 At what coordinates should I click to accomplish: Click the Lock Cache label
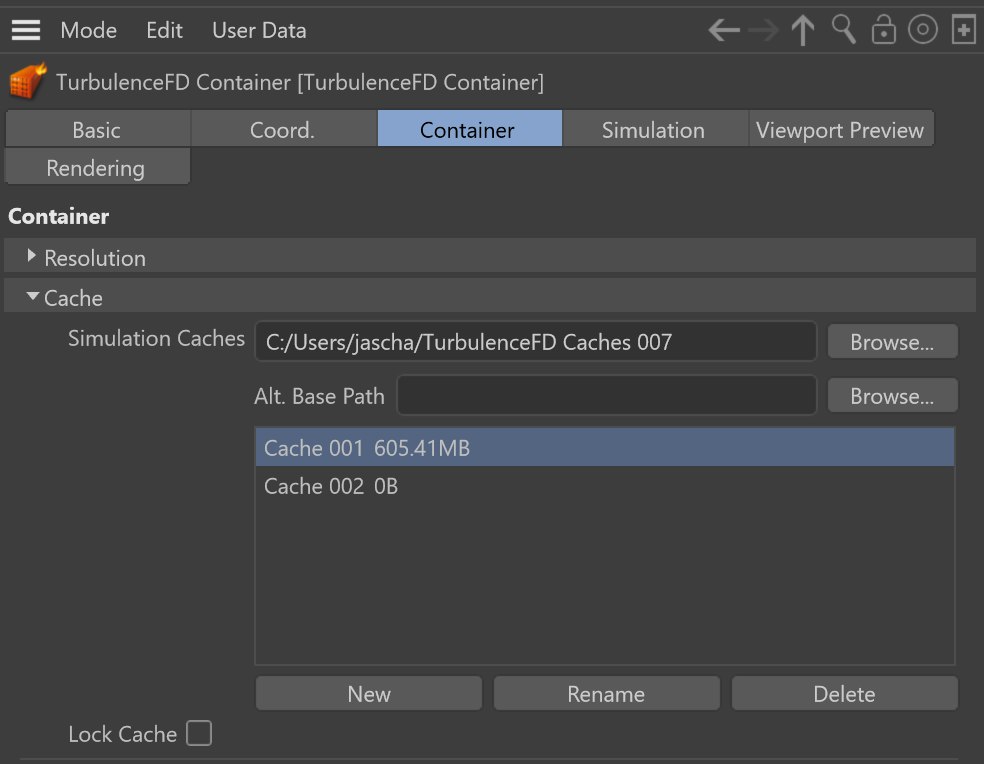pos(122,734)
